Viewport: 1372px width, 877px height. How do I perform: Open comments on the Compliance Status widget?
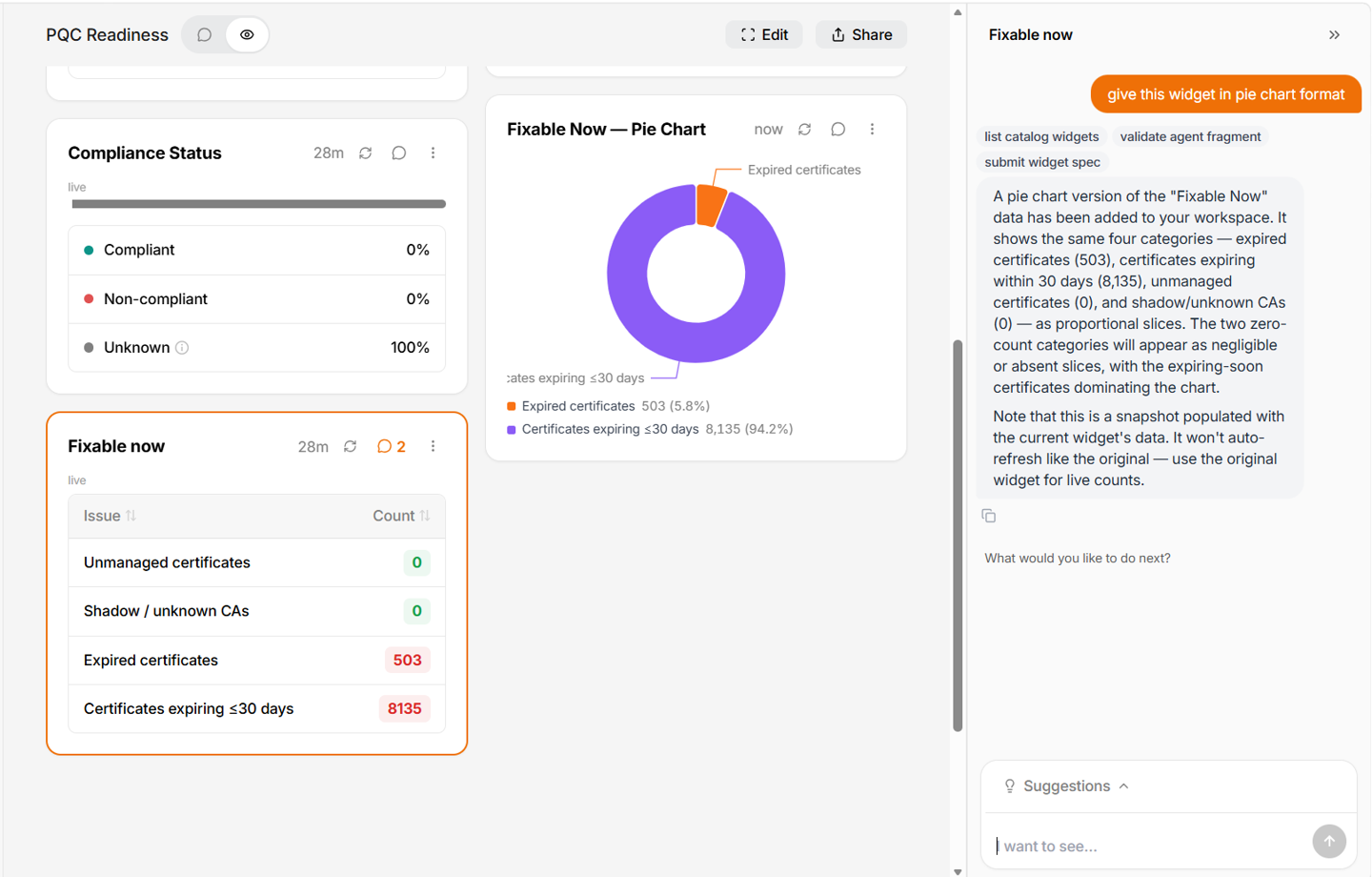click(x=399, y=153)
